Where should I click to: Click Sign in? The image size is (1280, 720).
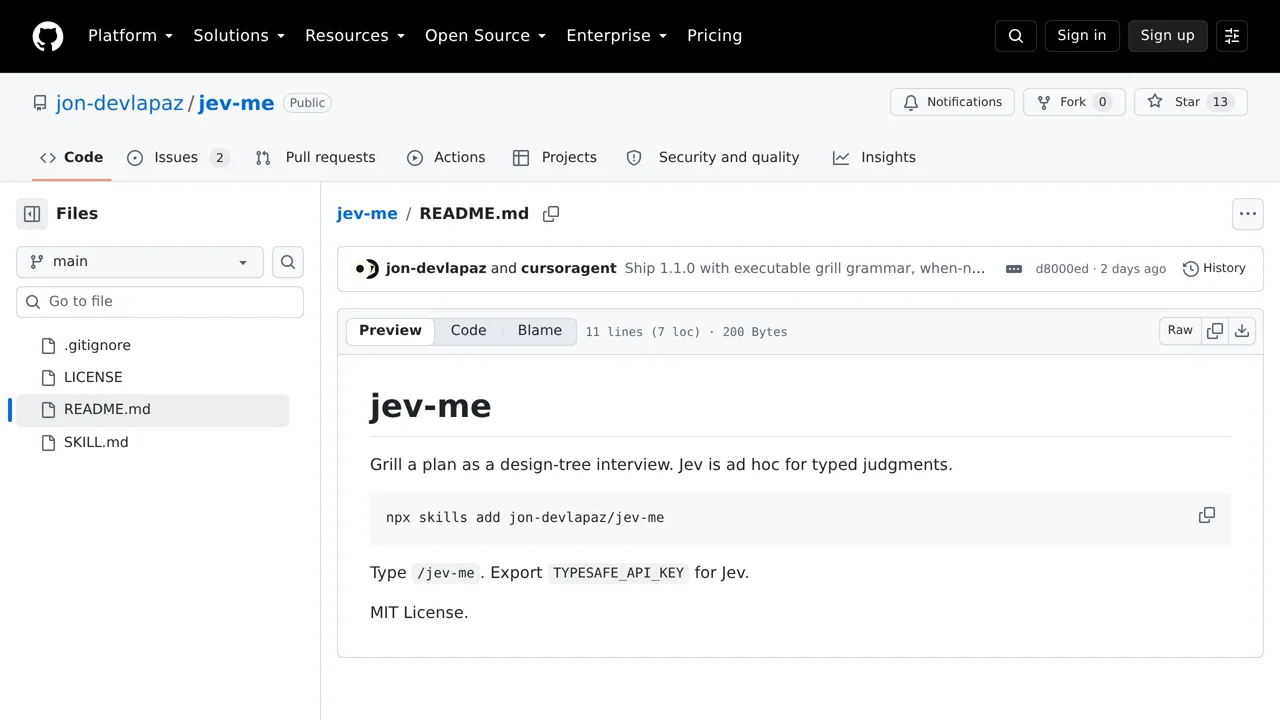pos(1082,36)
